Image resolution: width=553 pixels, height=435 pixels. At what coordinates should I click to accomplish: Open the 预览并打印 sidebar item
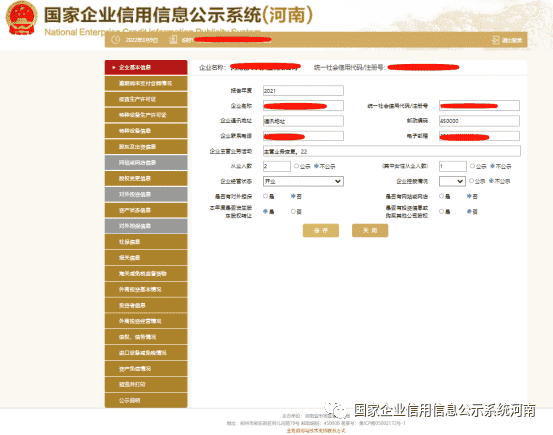tap(146, 385)
